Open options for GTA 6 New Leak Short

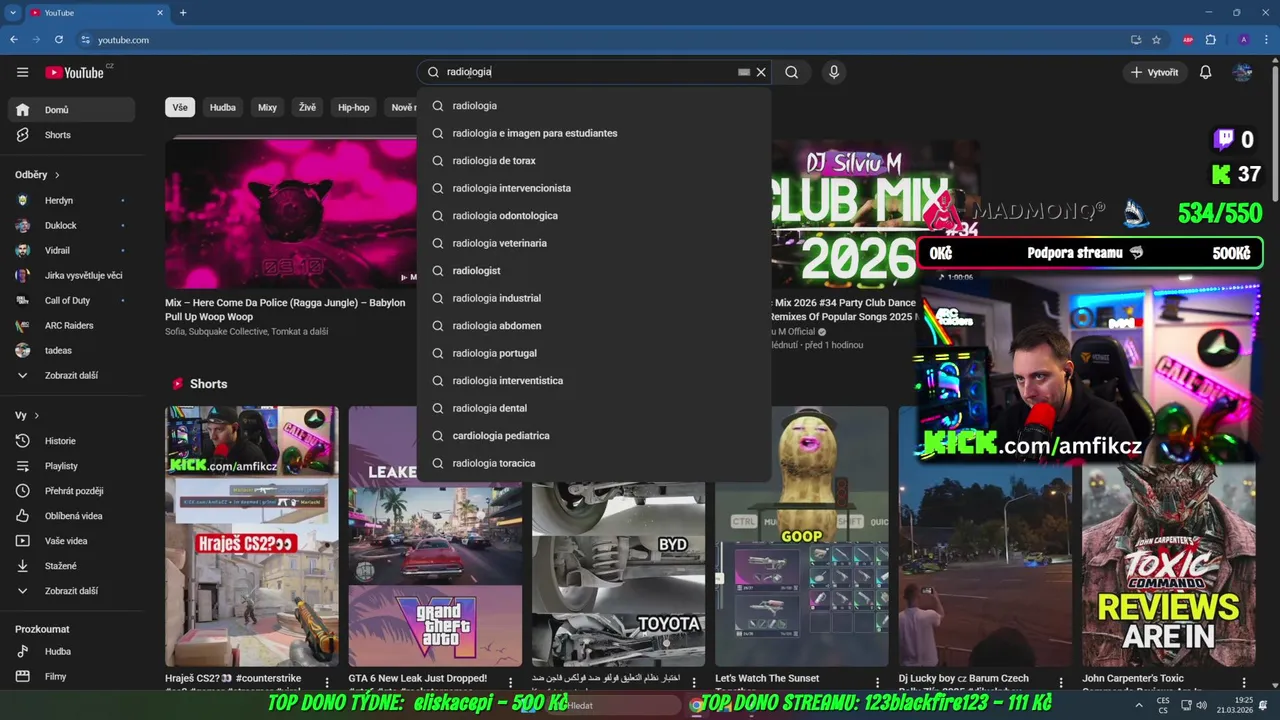pyautogui.click(x=511, y=683)
